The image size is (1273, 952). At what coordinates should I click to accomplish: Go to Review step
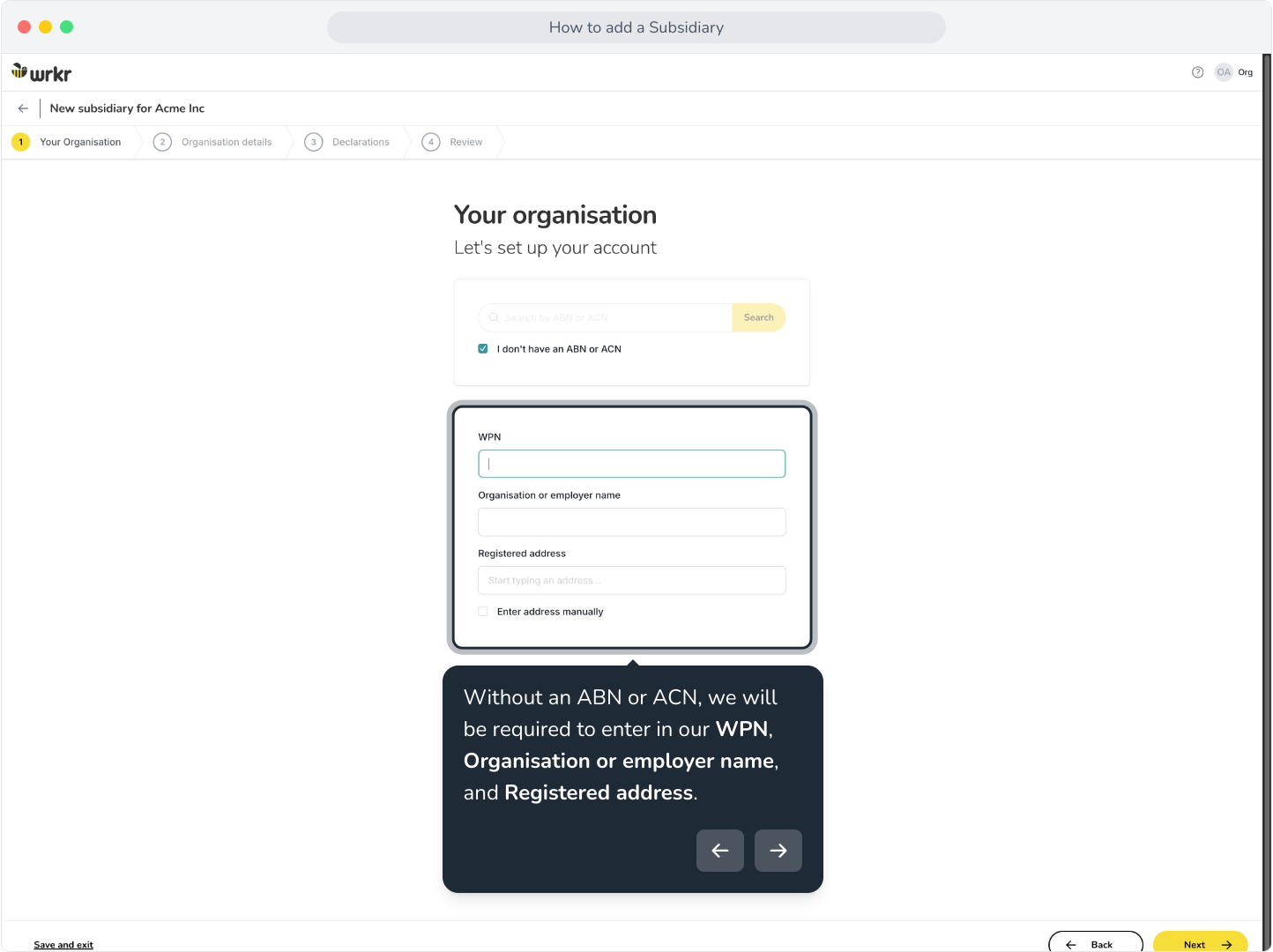pos(452,142)
